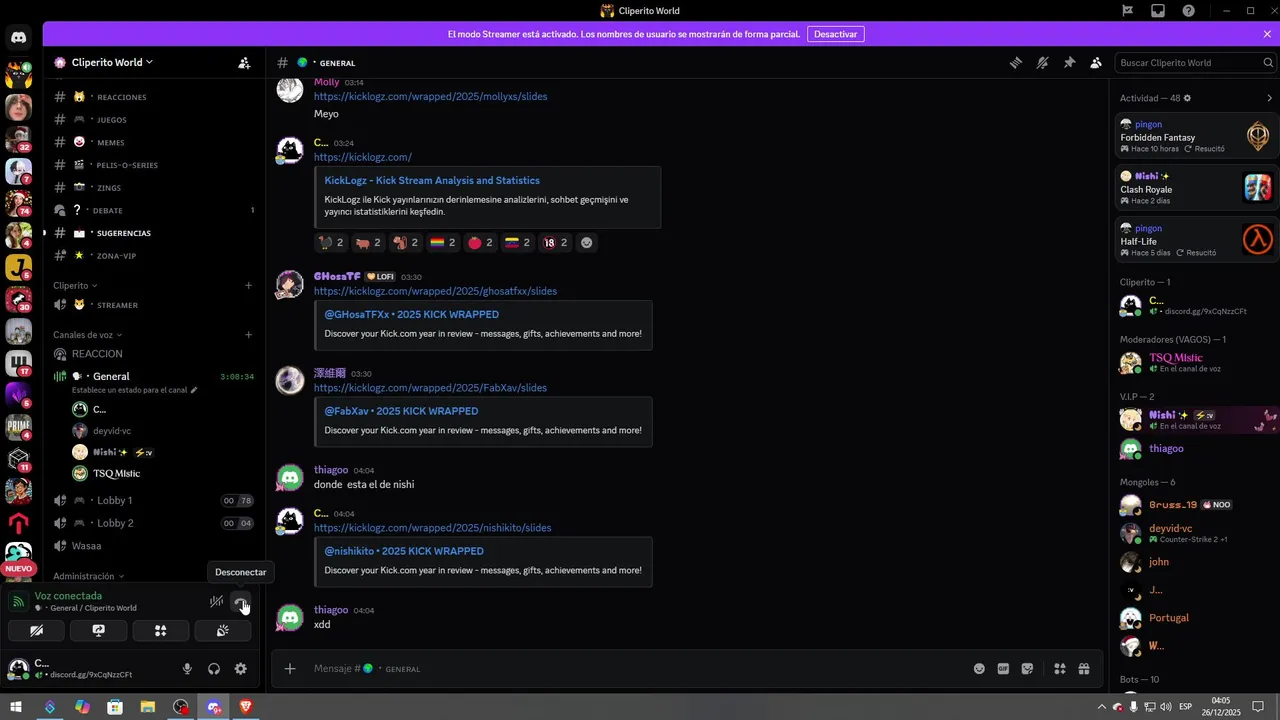Click Desactivar streamer mode button
1280x720 pixels.
835,34
